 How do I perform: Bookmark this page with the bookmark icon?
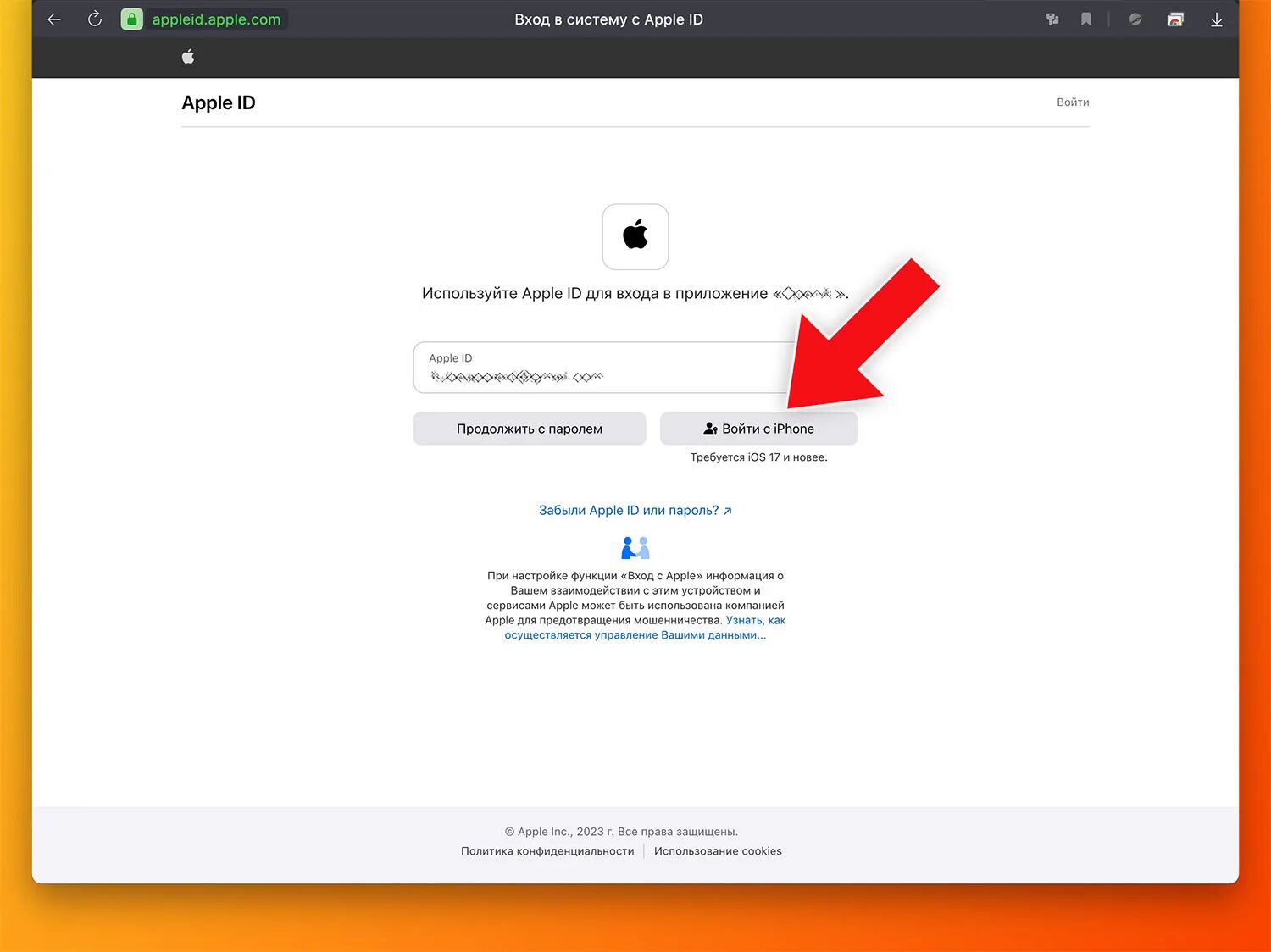coord(1085,19)
